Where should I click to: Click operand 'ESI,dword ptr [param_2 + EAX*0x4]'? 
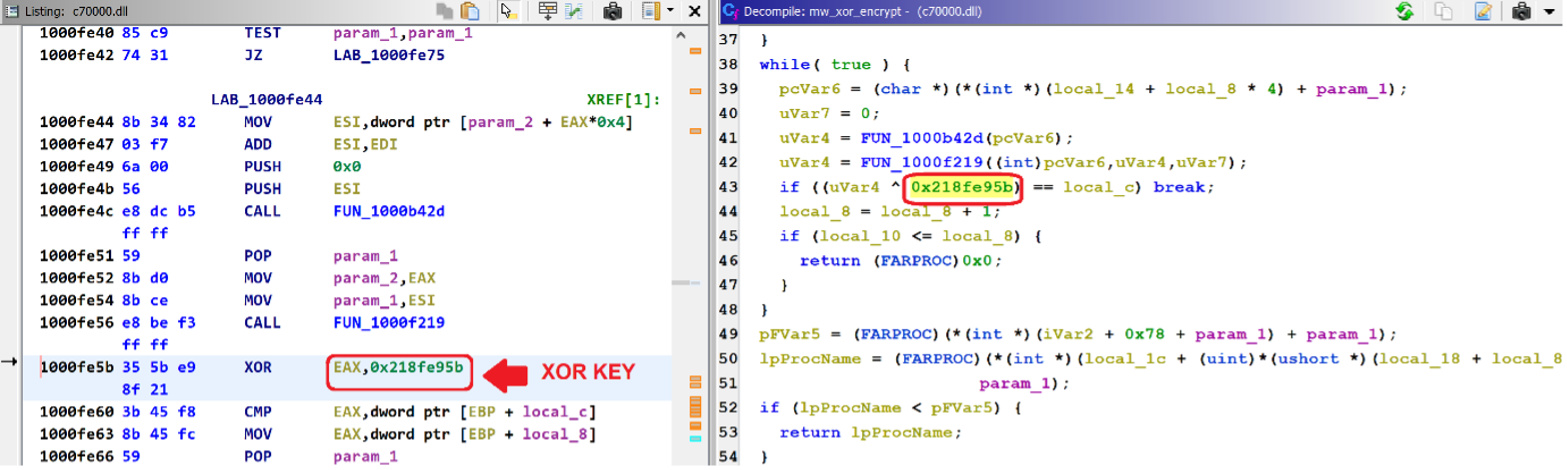pyautogui.click(x=483, y=122)
